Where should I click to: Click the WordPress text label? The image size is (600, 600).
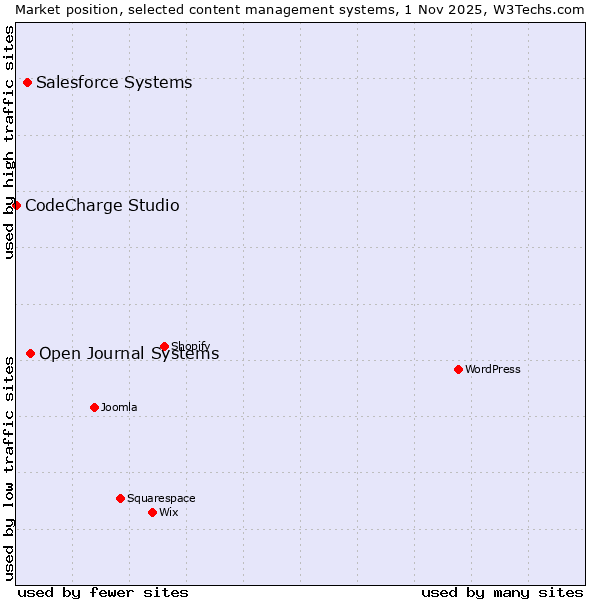(493, 369)
